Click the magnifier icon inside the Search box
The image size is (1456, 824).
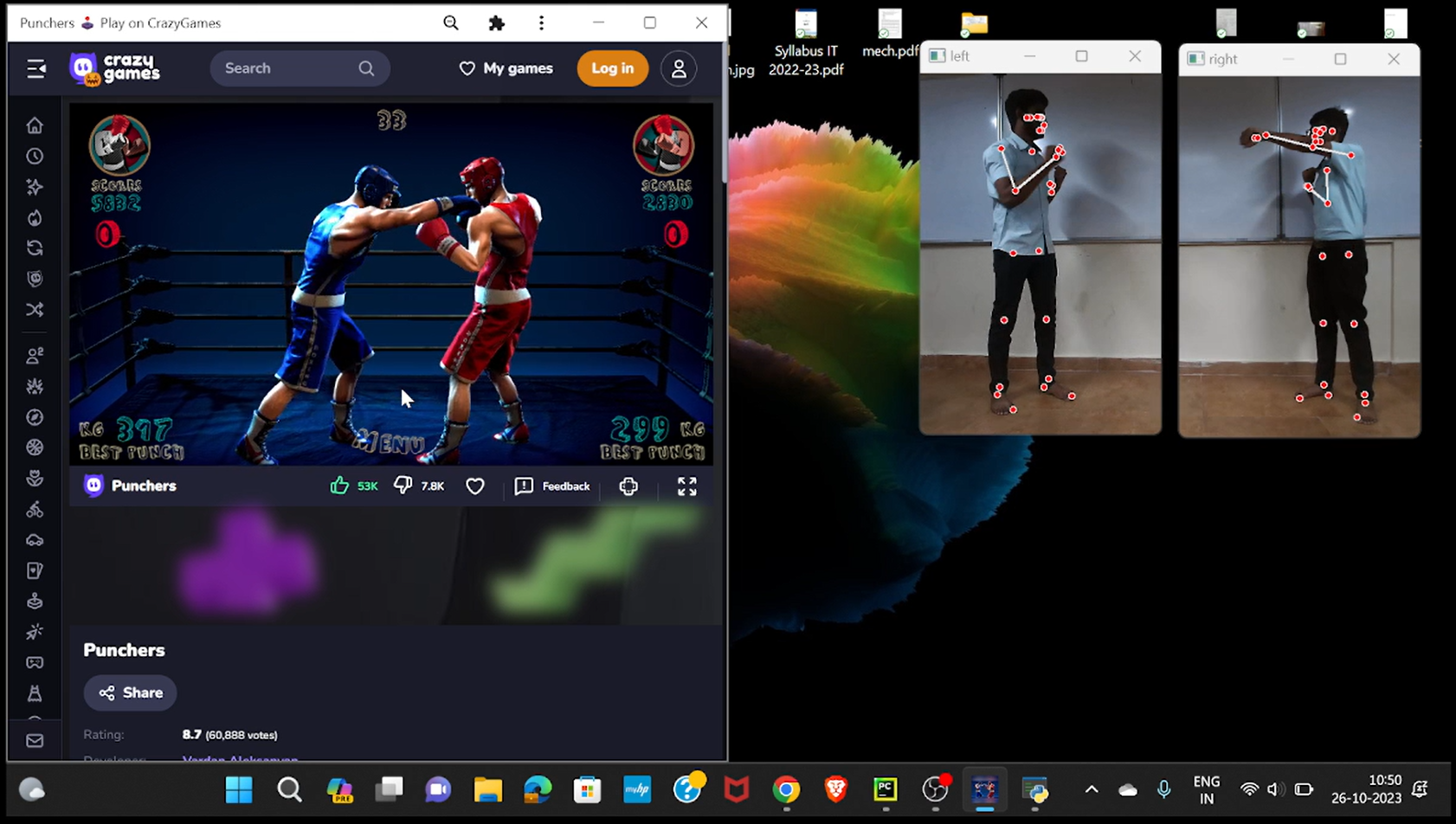tap(366, 68)
